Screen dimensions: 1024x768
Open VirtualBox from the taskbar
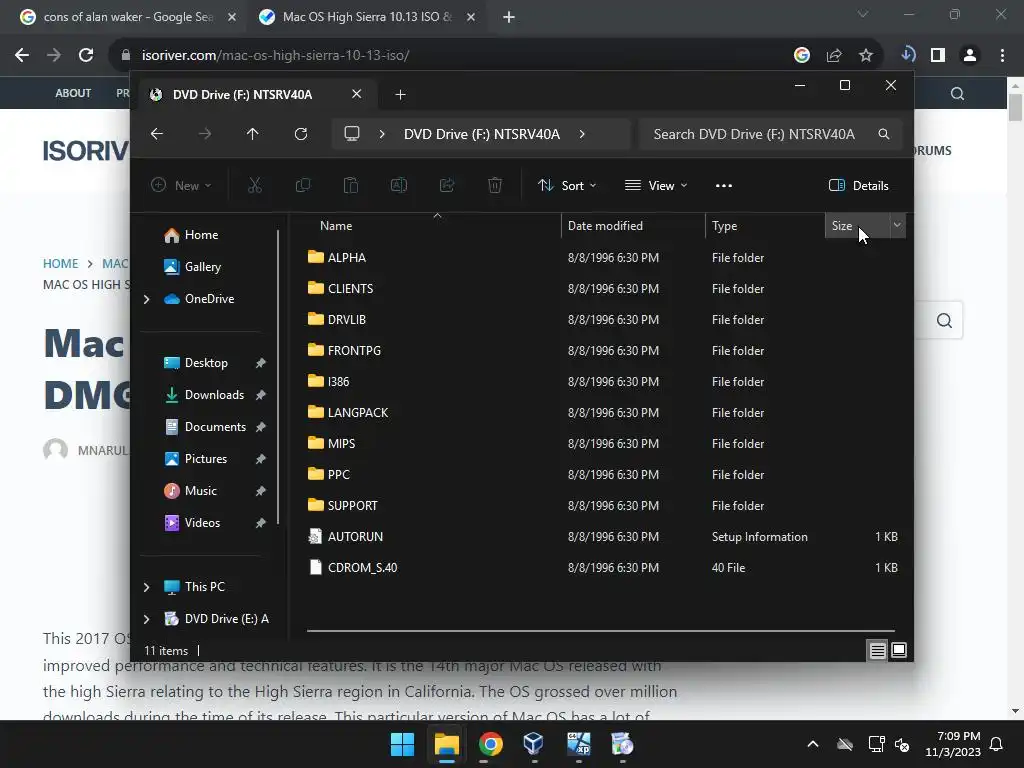[x=534, y=744]
